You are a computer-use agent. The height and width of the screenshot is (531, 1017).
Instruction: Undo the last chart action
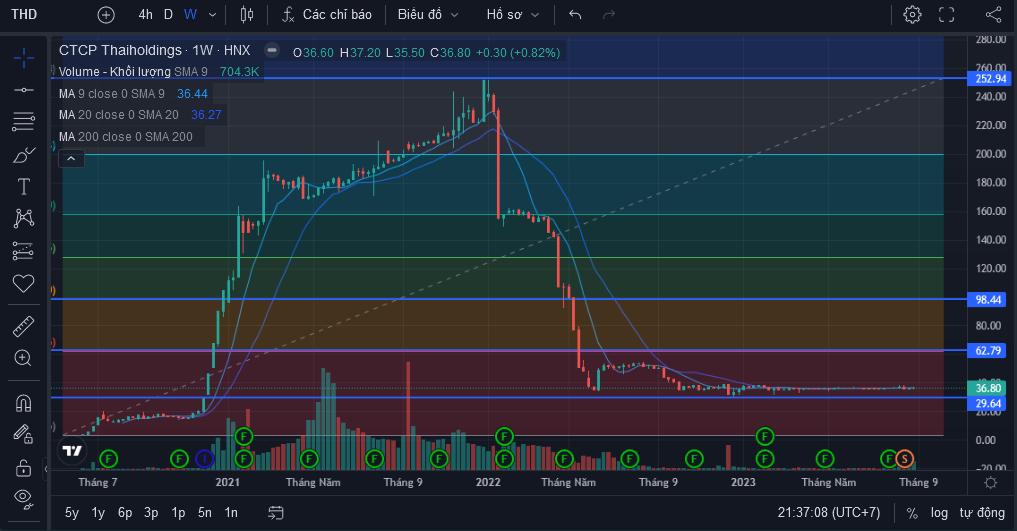[x=575, y=15]
